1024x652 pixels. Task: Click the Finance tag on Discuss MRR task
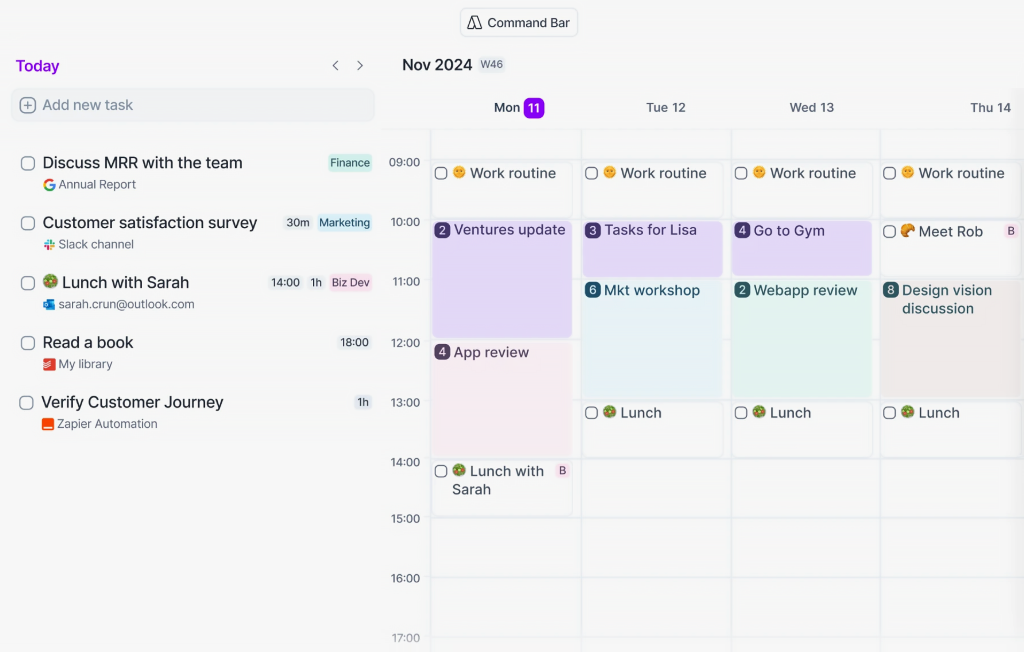[350, 163]
